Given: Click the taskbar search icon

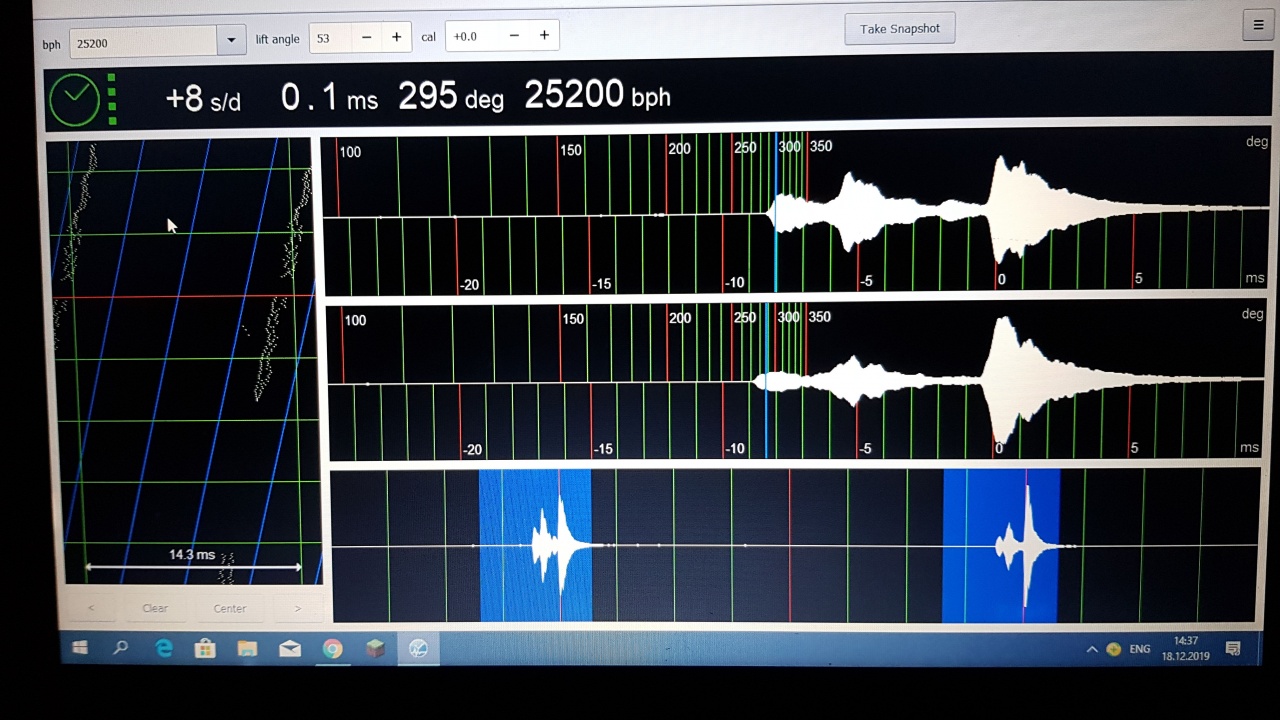Looking at the screenshot, I should pos(121,649).
